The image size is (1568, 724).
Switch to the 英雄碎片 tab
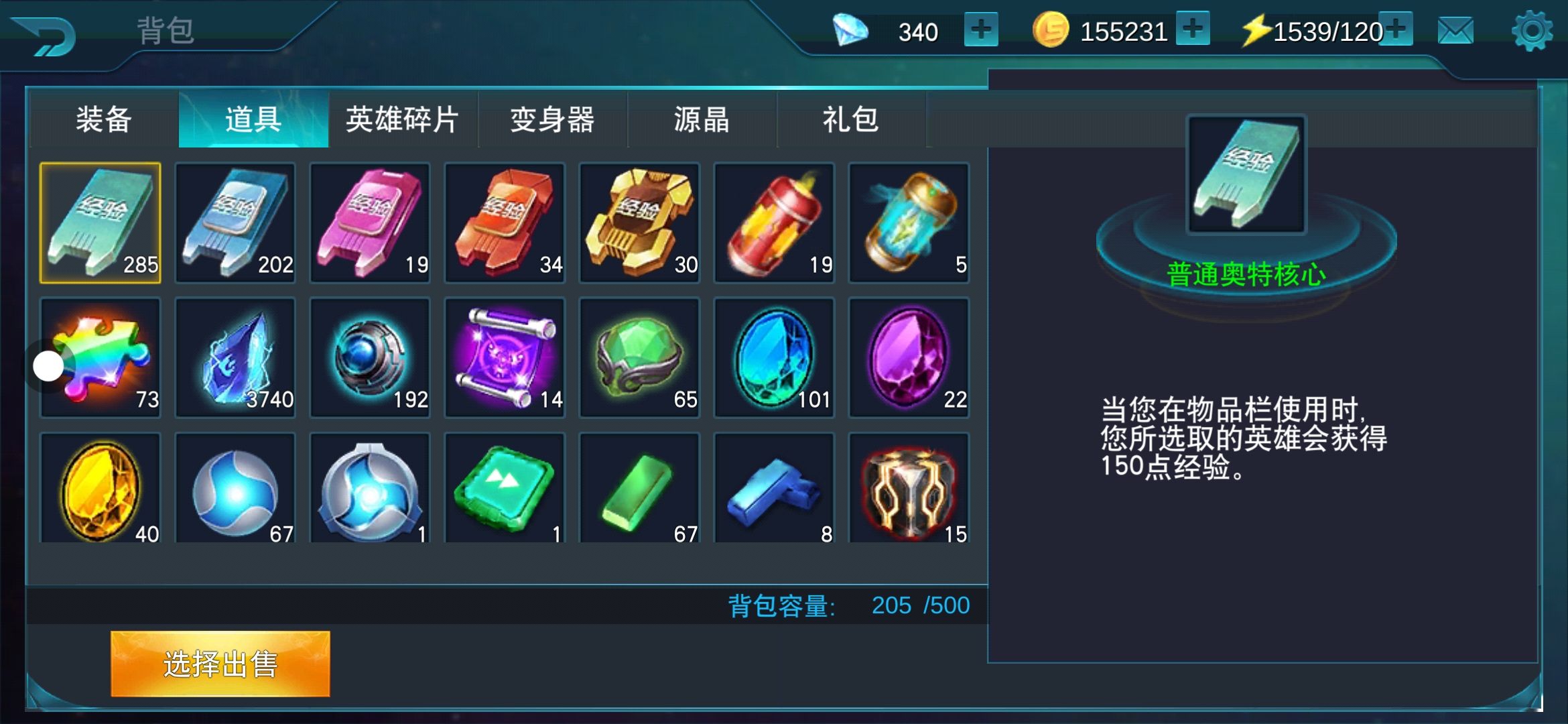[403, 120]
